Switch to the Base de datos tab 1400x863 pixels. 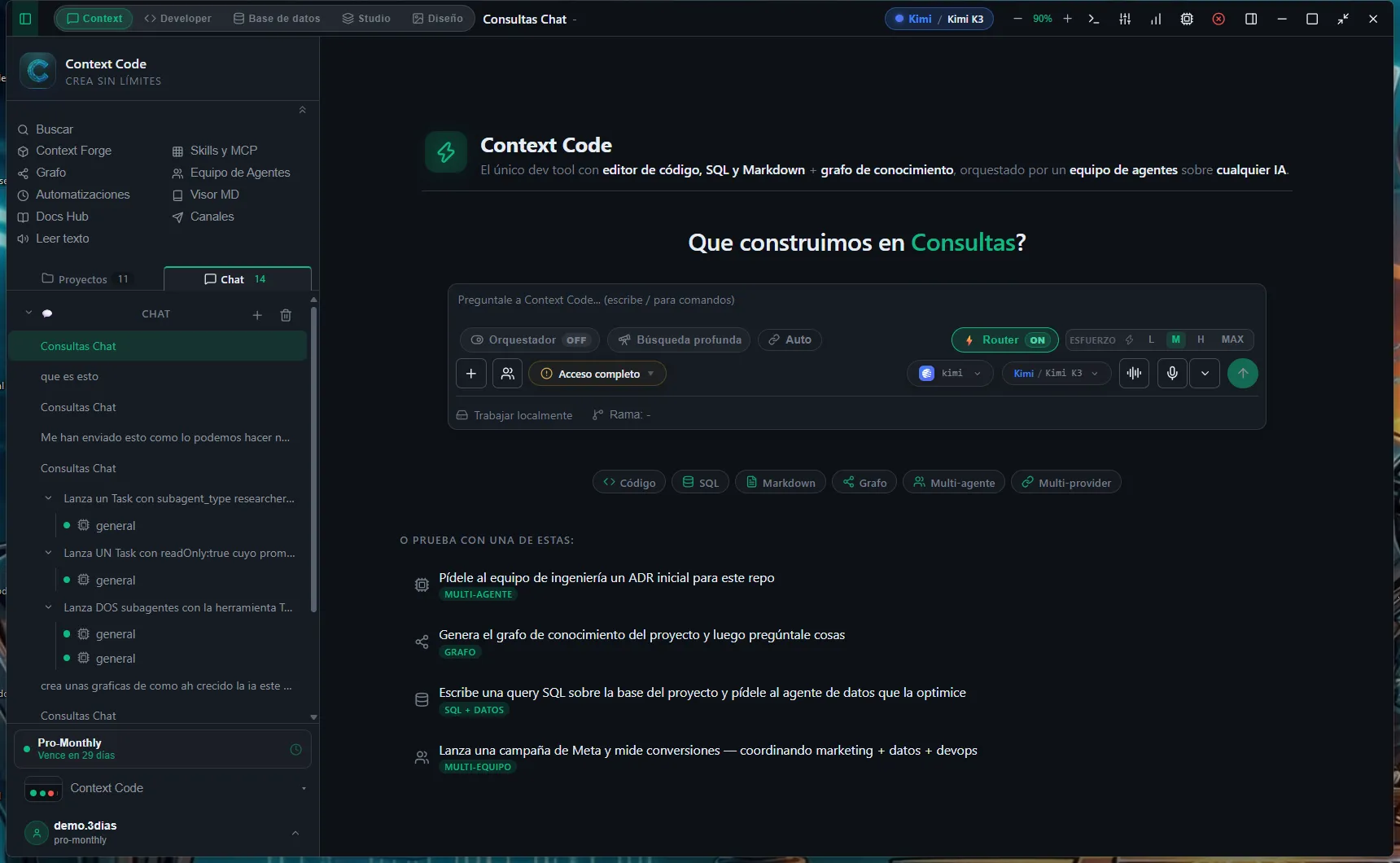pos(277,19)
